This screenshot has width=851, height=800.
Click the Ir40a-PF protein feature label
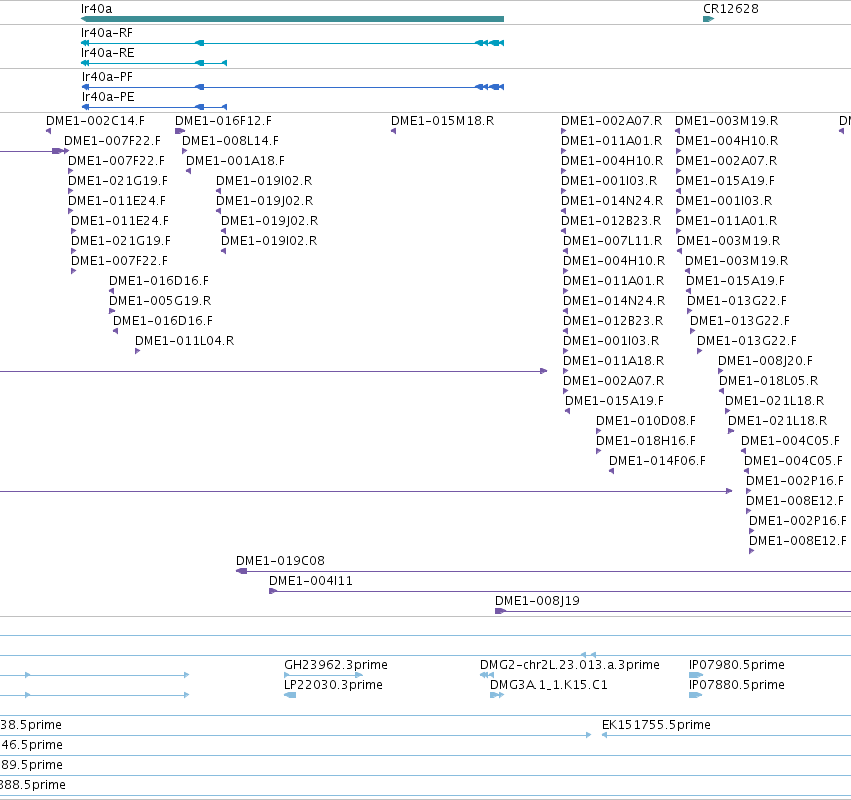point(107,77)
